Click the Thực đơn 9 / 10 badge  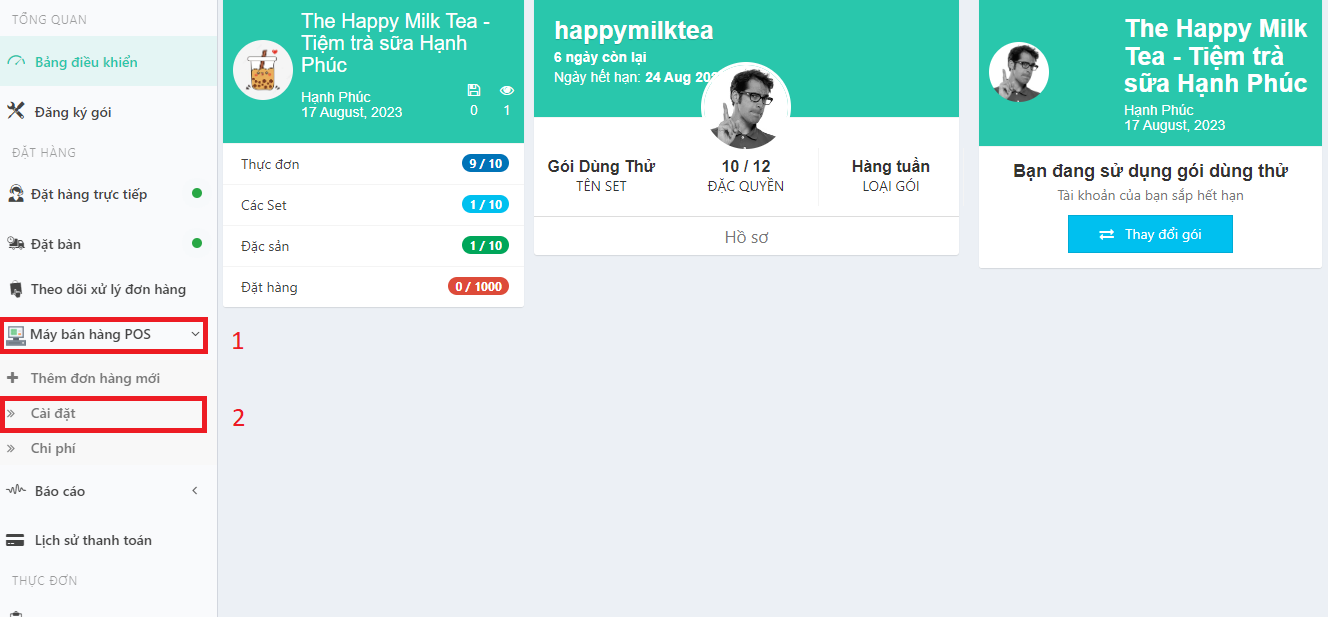pos(485,164)
